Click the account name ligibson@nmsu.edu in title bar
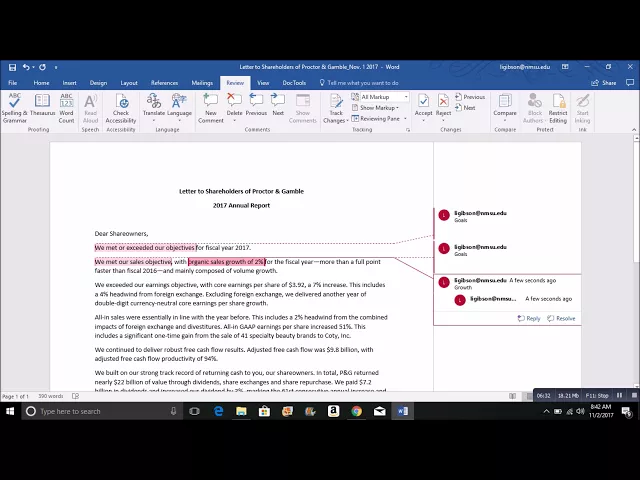The height and width of the screenshot is (480, 640). tap(525, 67)
